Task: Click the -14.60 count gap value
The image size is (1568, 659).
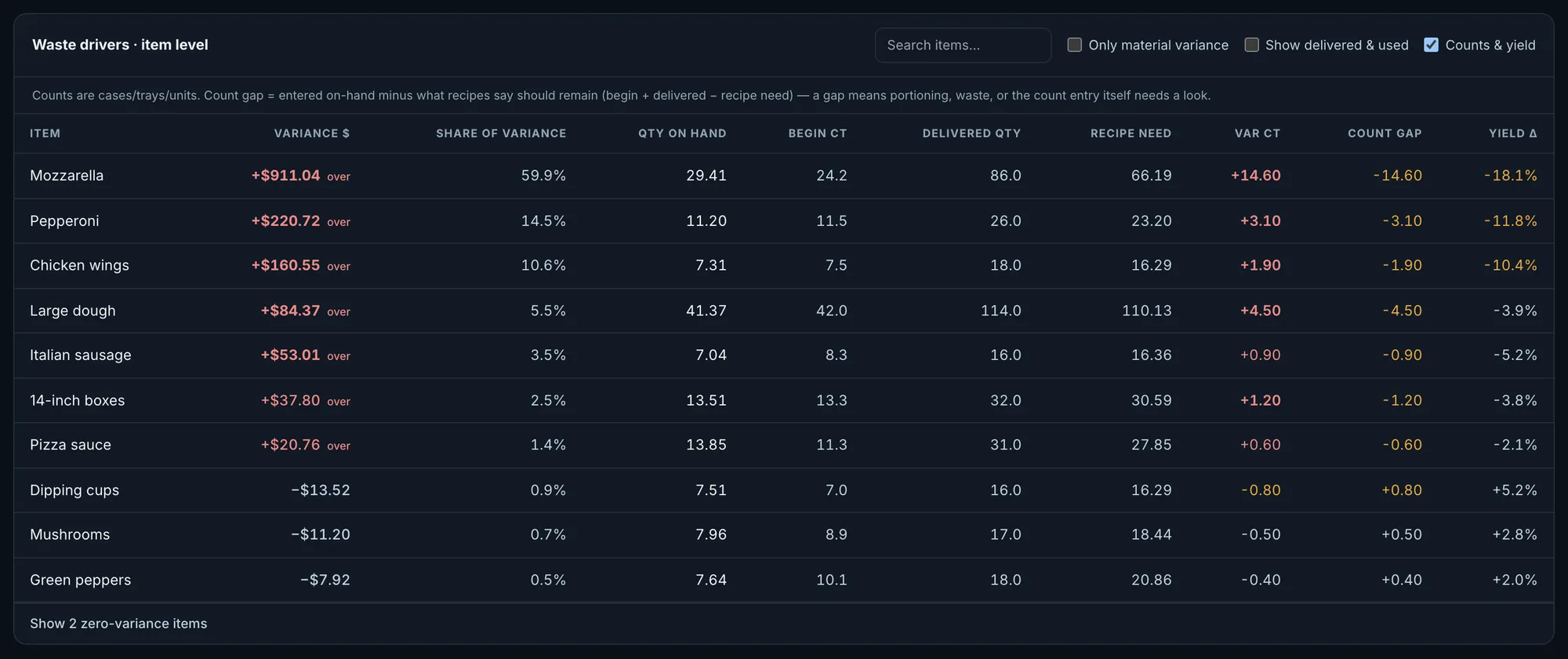Action: (1397, 176)
